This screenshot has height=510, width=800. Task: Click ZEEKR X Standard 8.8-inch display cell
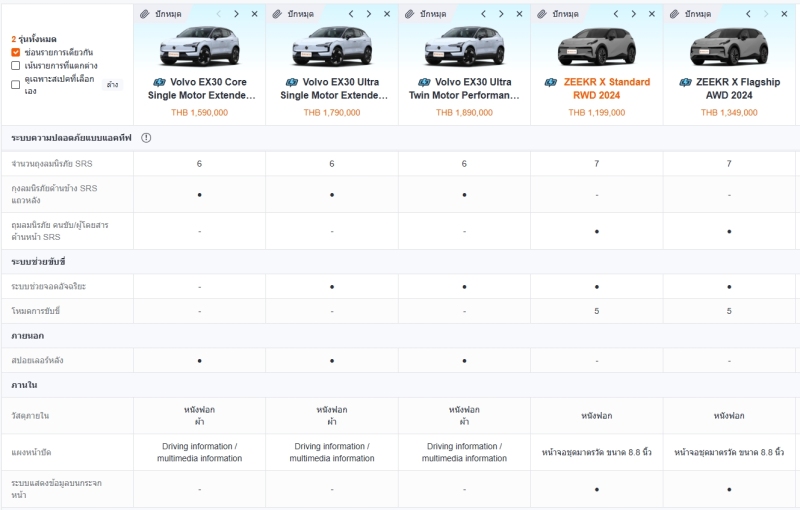click(596, 452)
